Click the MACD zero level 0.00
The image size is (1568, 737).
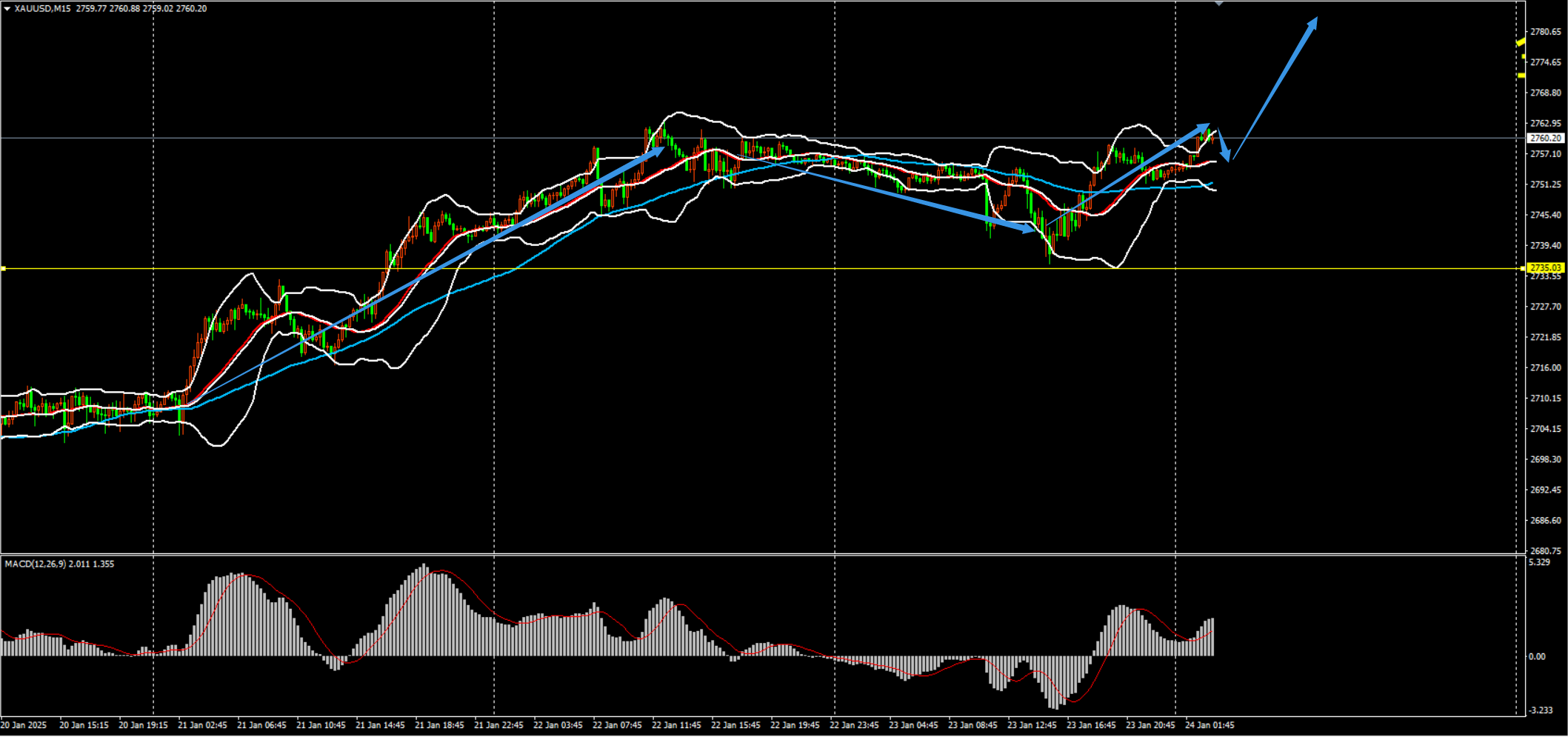tap(1538, 656)
